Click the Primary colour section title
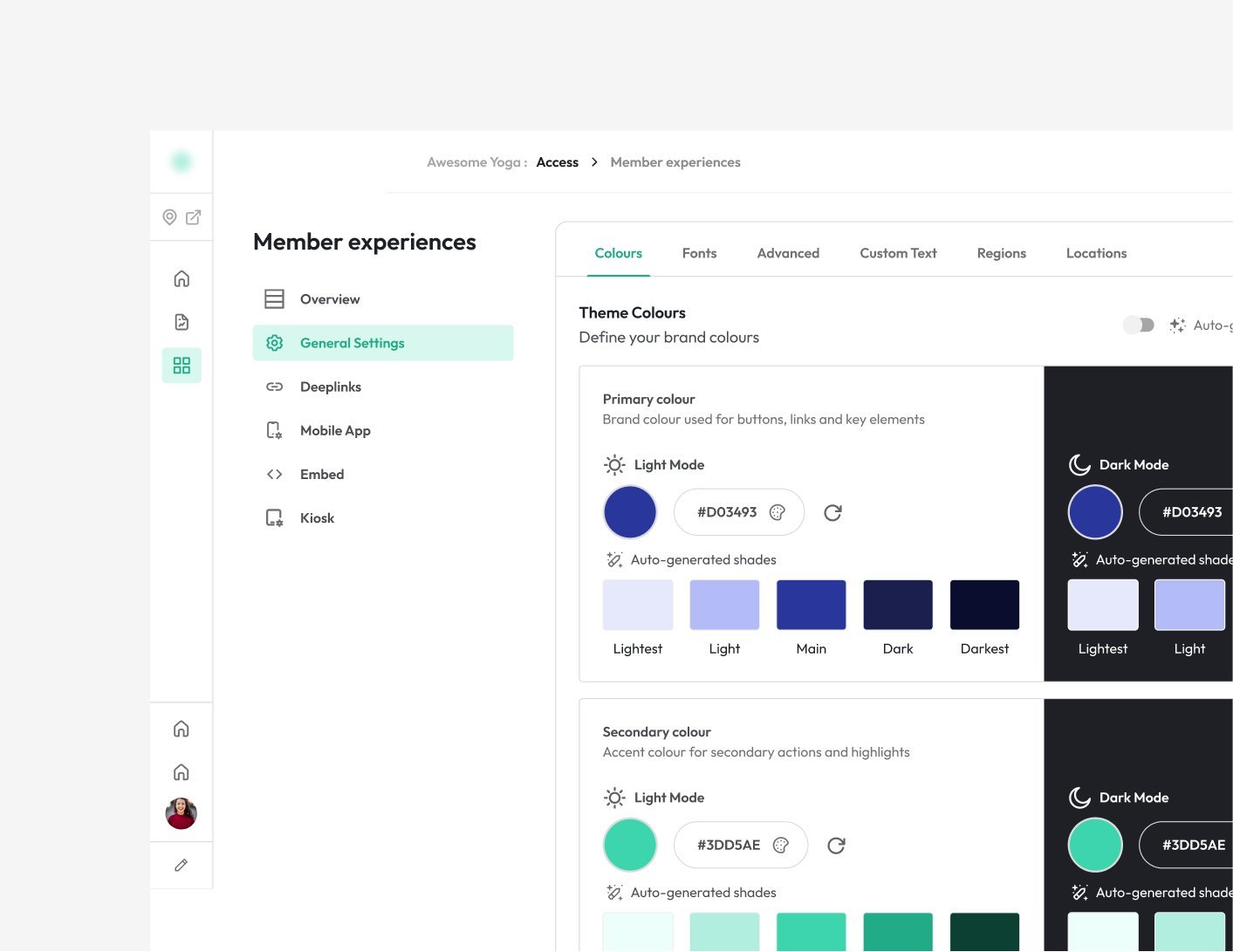 pyautogui.click(x=648, y=399)
